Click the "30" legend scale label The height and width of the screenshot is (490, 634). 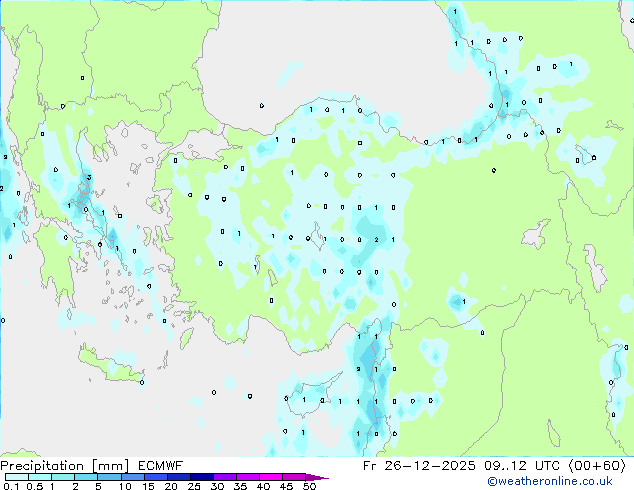(x=217, y=486)
